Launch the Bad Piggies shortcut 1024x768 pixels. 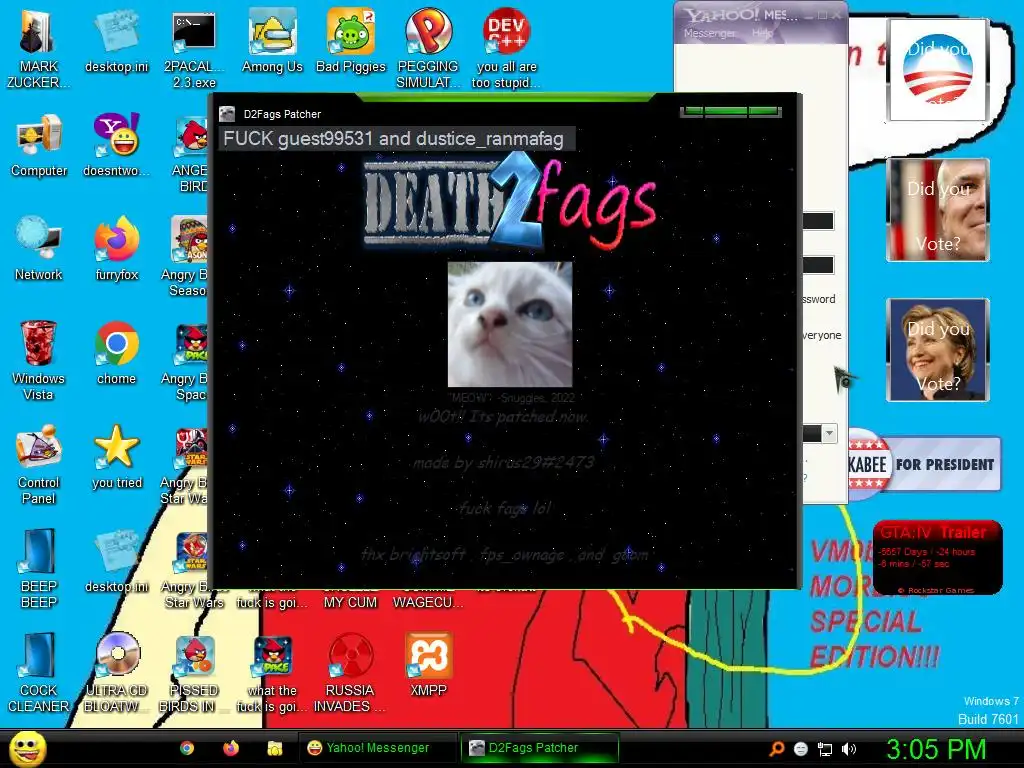(x=351, y=40)
